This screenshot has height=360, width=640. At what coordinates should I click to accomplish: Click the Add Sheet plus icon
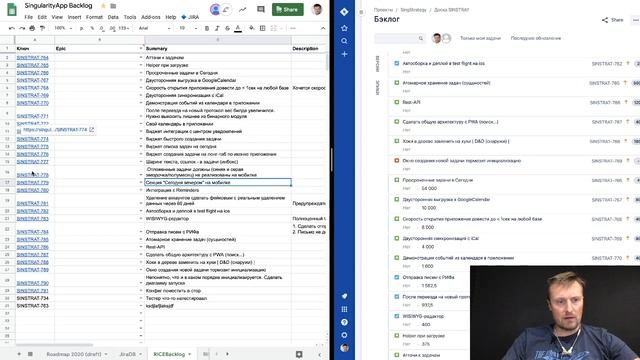[x=19, y=354]
